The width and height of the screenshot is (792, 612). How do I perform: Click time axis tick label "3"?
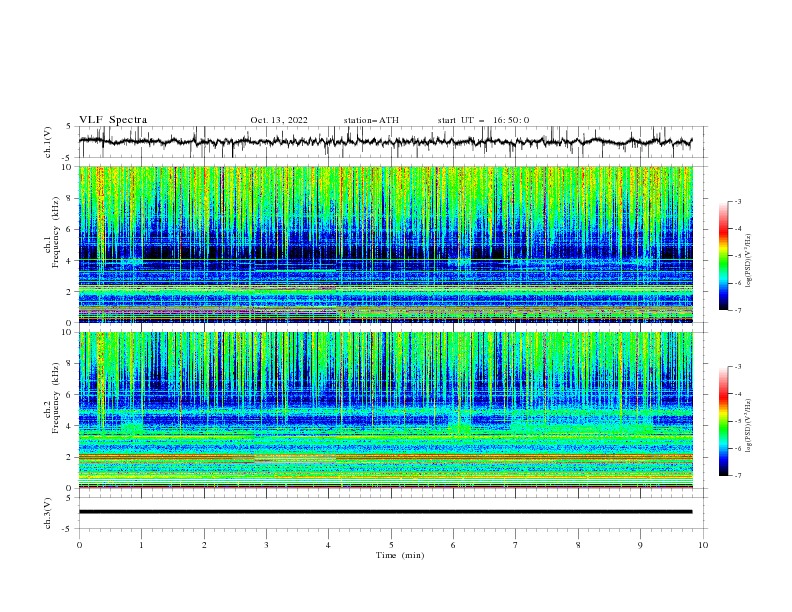click(x=266, y=545)
